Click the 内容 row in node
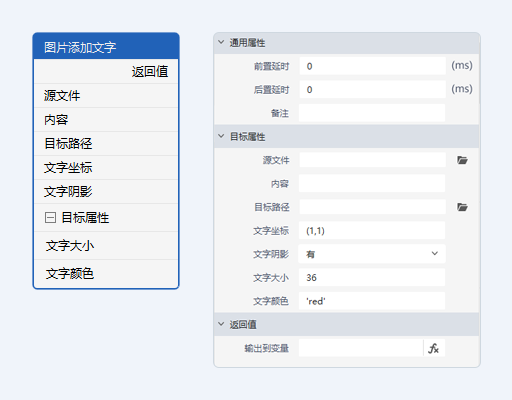The image size is (512, 400). pos(106,120)
